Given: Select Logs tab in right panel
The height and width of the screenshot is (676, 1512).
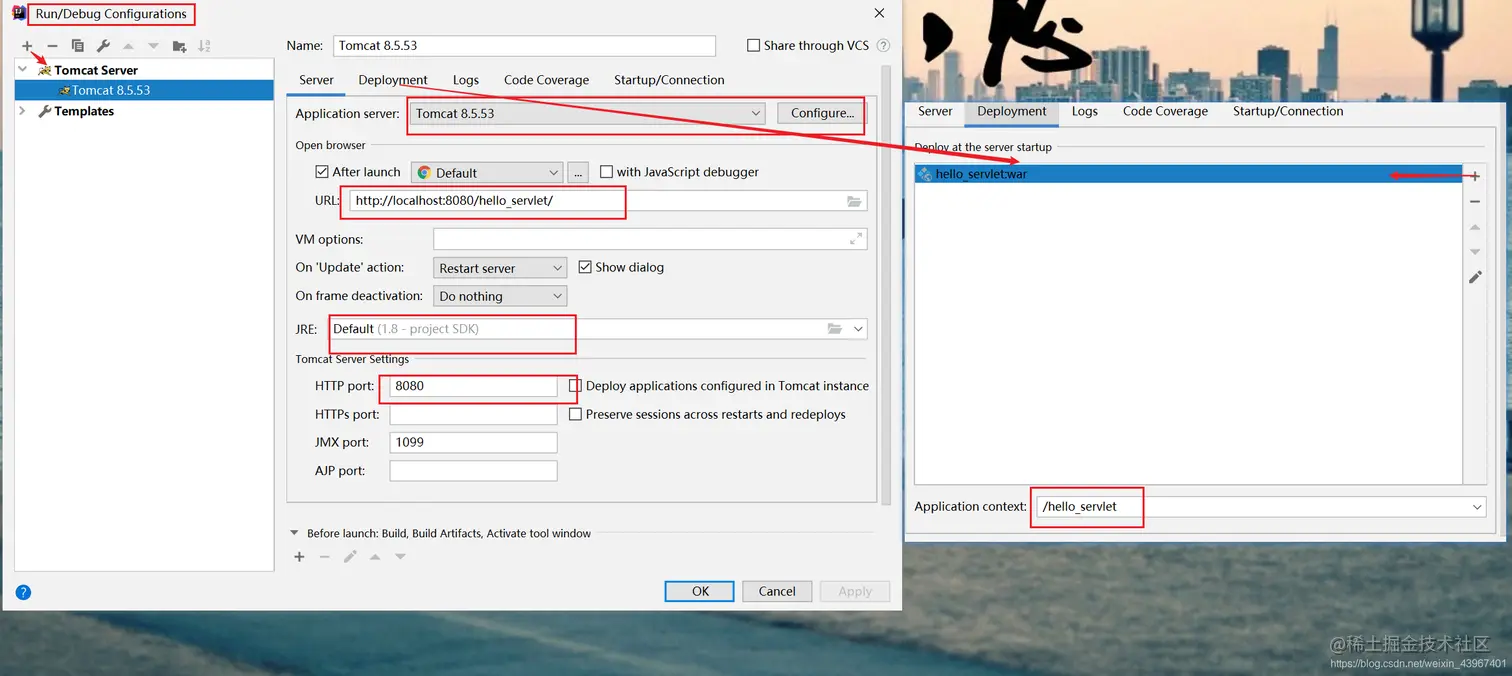Looking at the screenshot, I should point(1085,112).
